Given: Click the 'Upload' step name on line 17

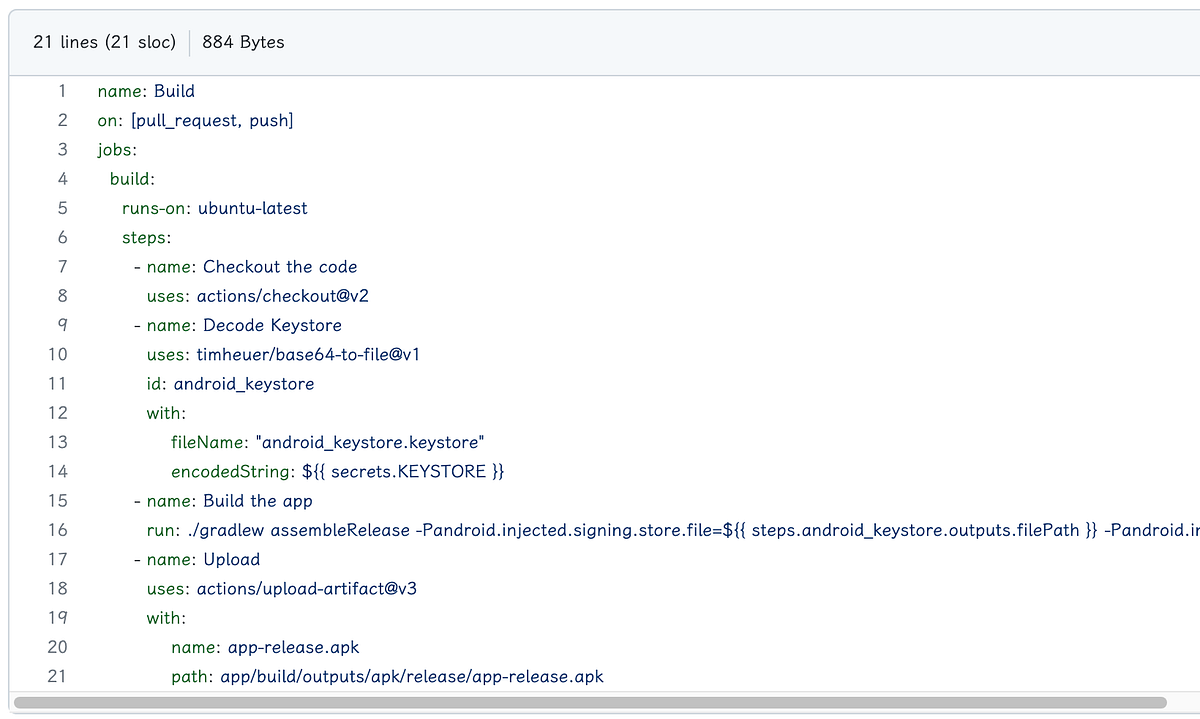Looking at the screenshot, I should pyautogui.click(x=232, y=559).
